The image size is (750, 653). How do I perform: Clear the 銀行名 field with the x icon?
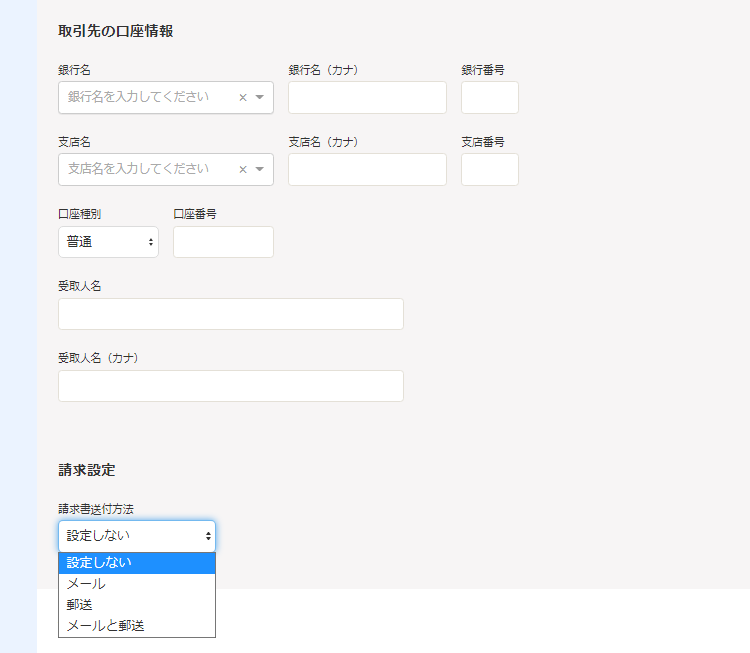coord(242,98)
